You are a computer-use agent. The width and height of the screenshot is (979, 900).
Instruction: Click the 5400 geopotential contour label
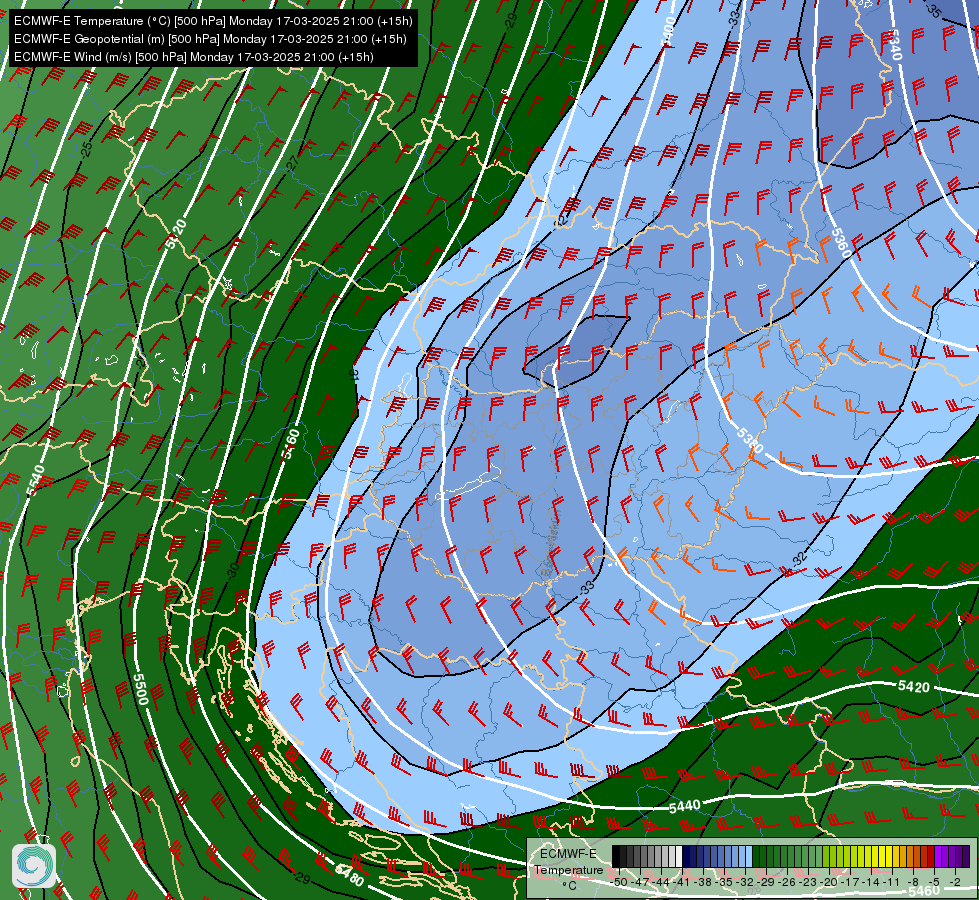click(669, 31)
